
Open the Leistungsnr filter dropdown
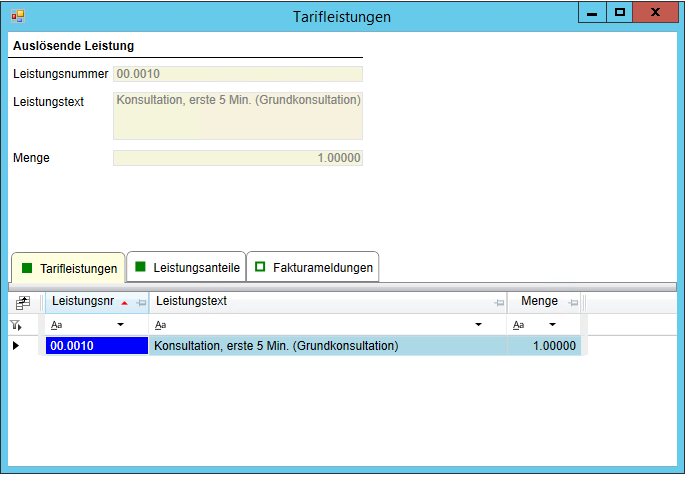point(120,325)
